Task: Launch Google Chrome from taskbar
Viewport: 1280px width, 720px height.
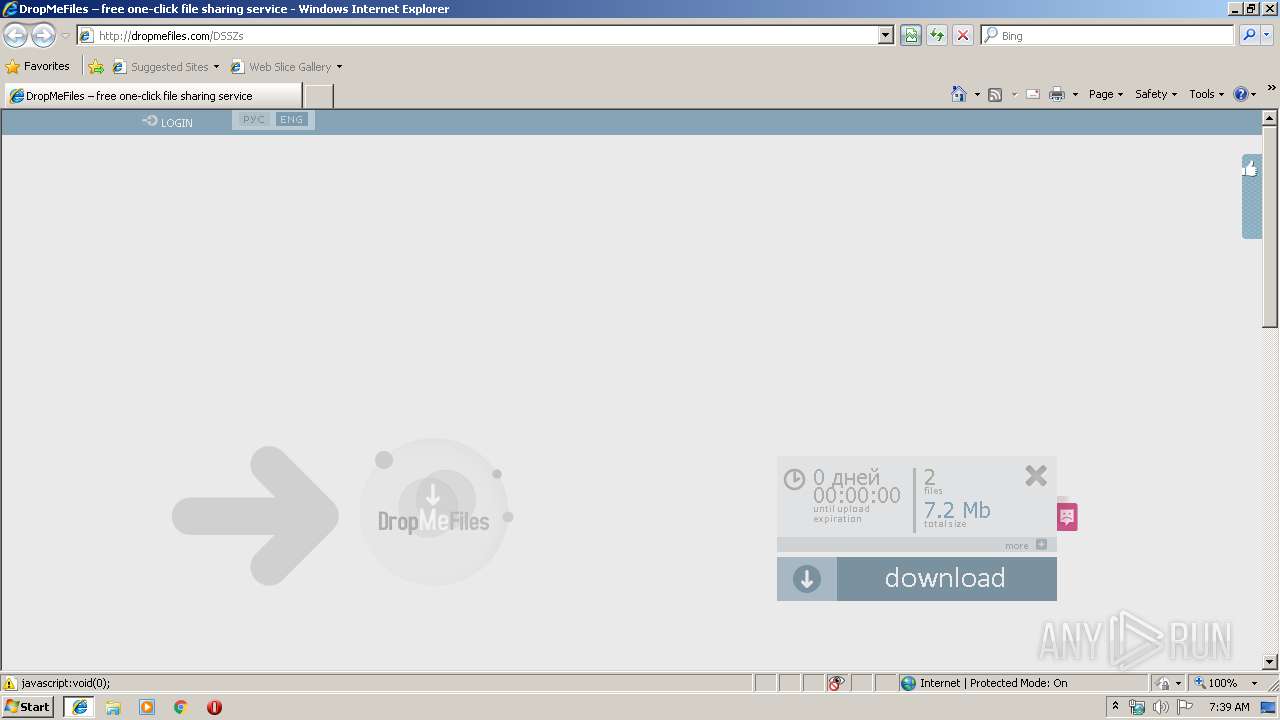Action: point(180,707)
